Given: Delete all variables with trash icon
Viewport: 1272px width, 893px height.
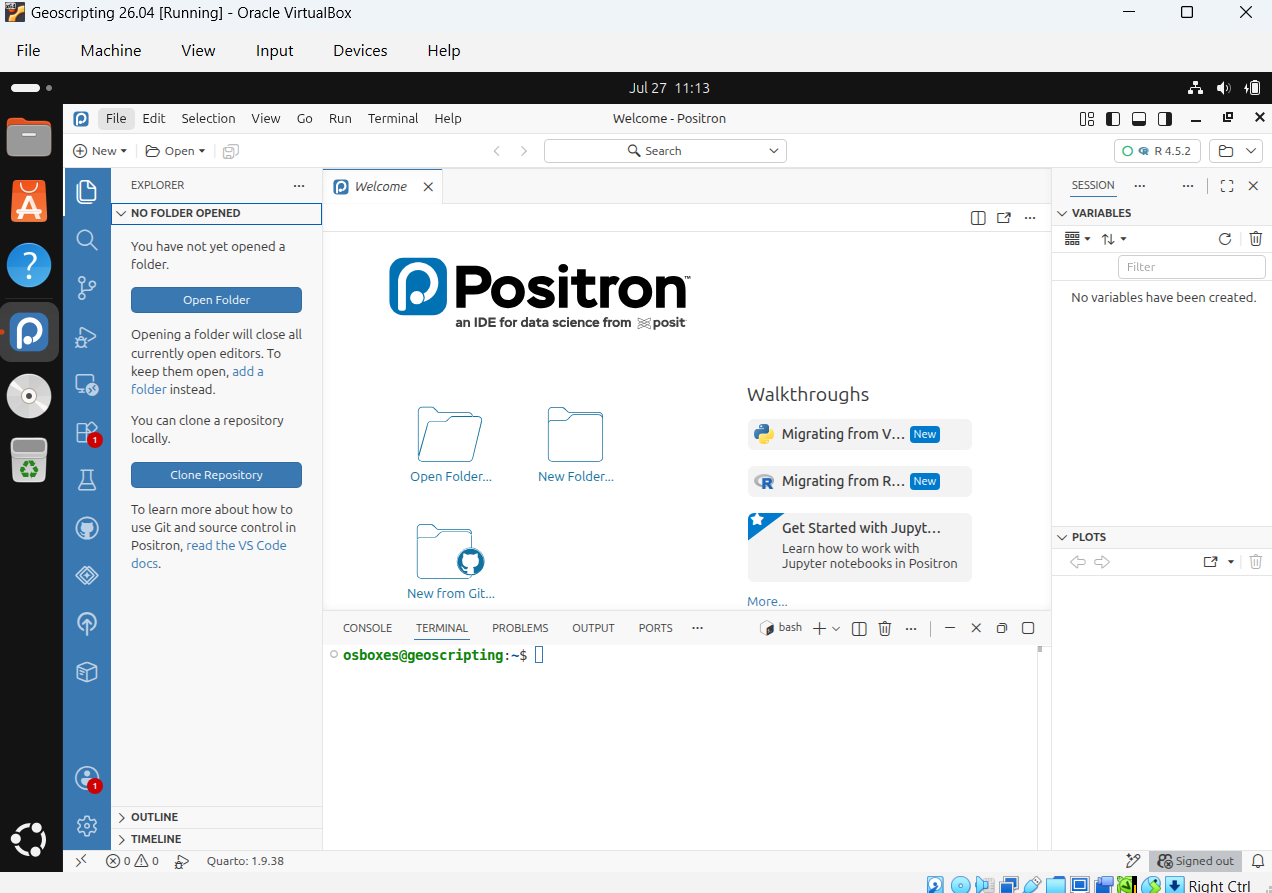Looking at the screenshot, I should [1256, 239].
